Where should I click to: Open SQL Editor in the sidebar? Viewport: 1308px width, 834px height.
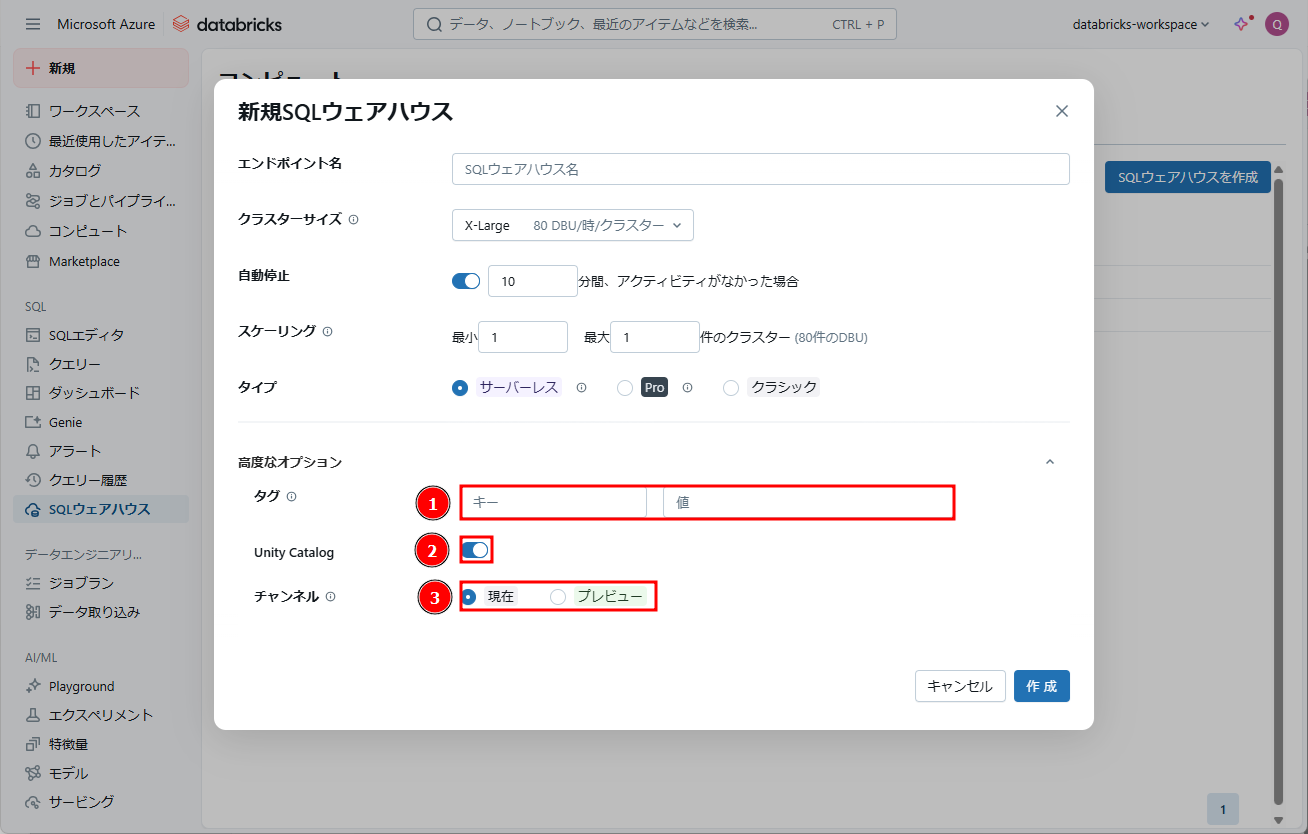pos(86,335)
